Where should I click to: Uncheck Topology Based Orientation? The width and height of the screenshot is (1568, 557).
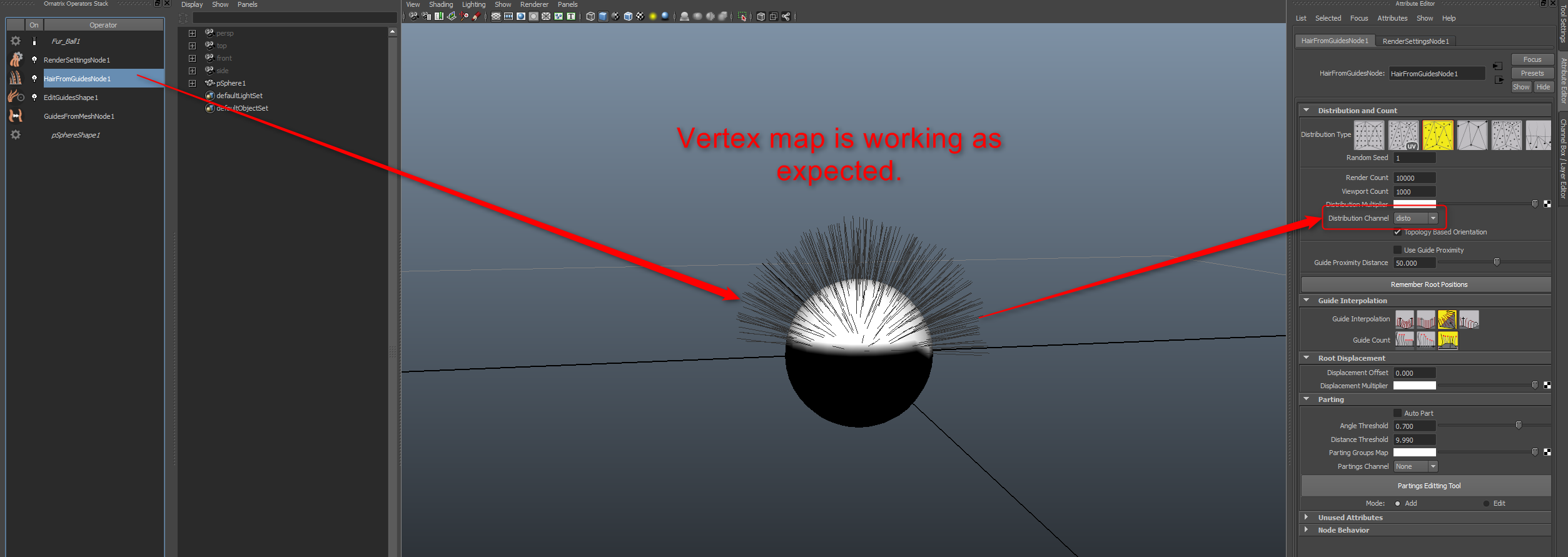click(x=1397, y=232)
